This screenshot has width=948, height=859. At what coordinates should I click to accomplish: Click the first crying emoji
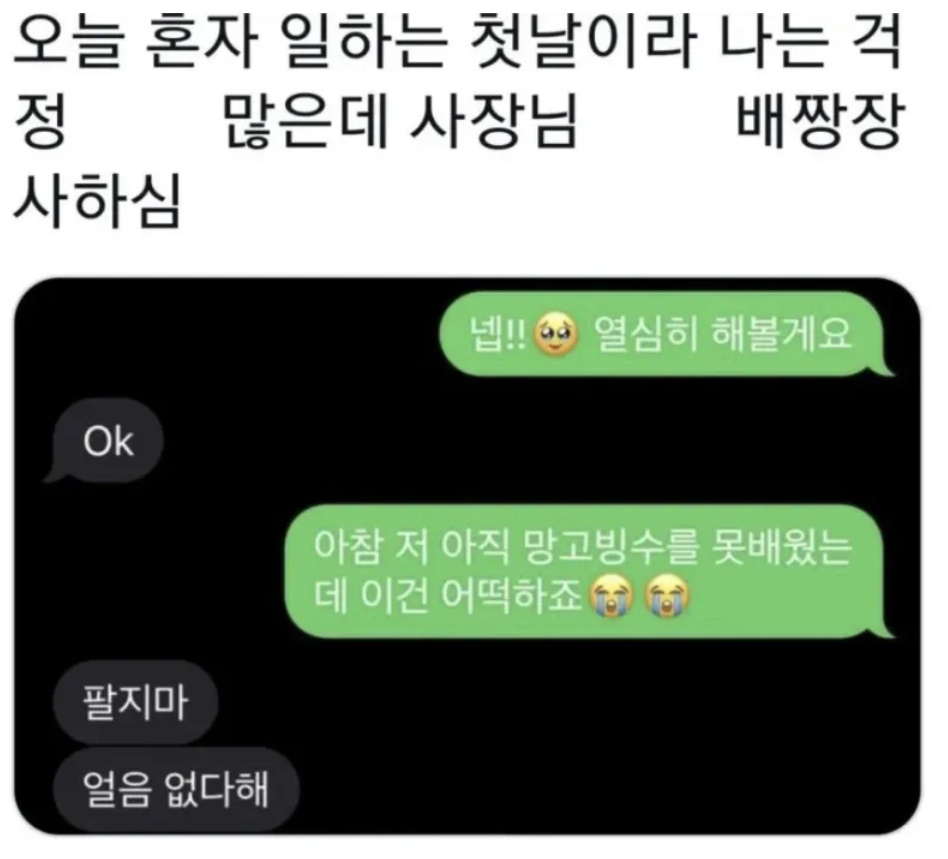point(612,596)
